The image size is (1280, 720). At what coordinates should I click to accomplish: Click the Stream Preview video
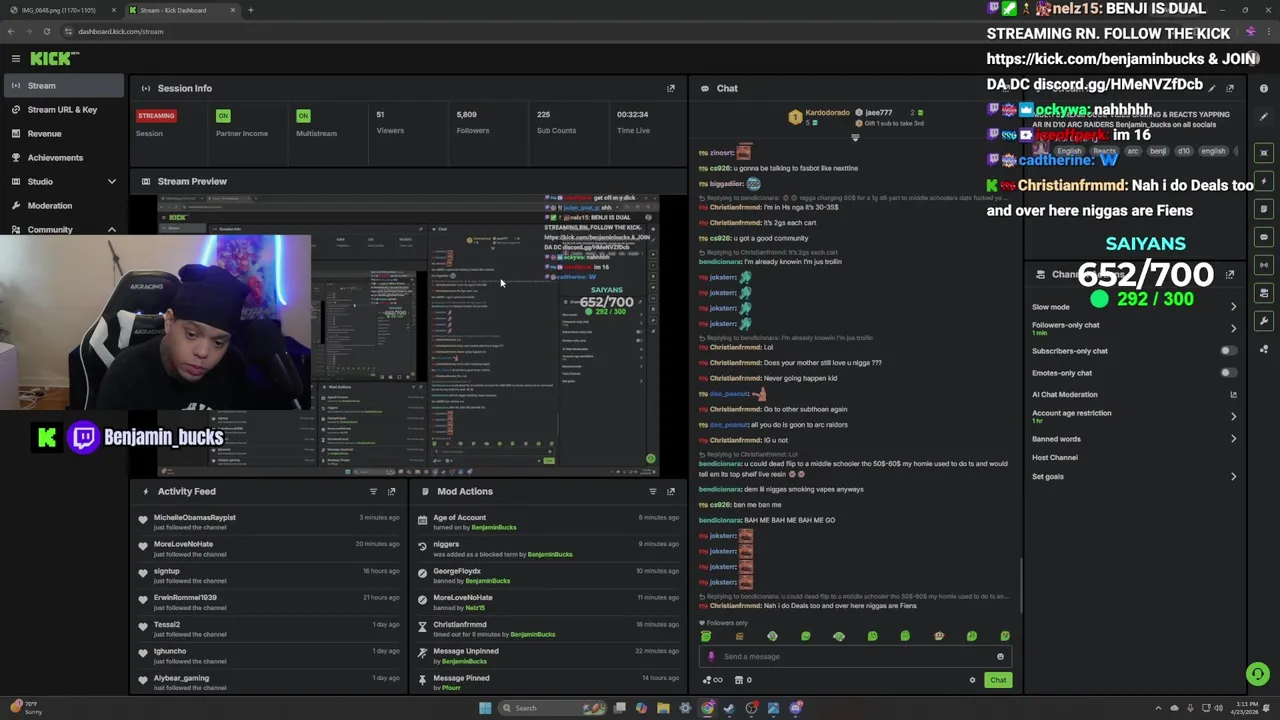pos(408,335)
